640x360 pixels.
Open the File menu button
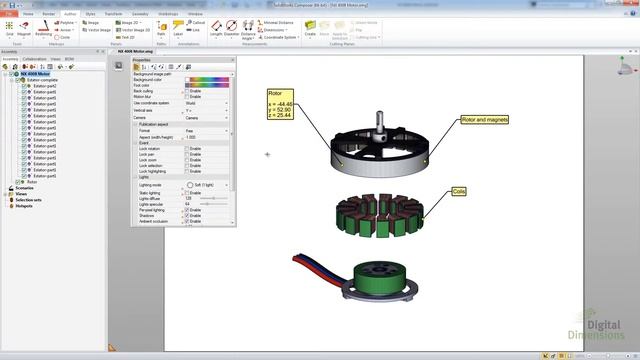pyautogui.click(x=9, y=14)
